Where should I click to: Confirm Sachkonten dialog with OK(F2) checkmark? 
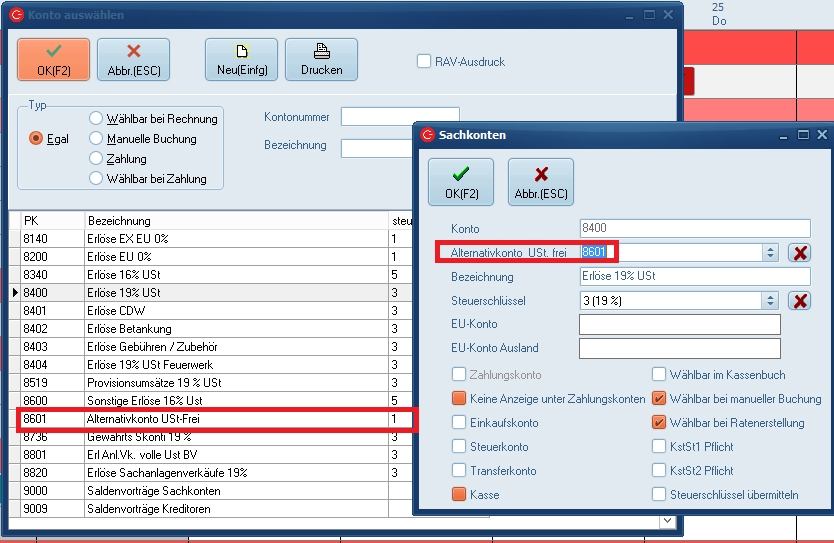pos(461,174)
